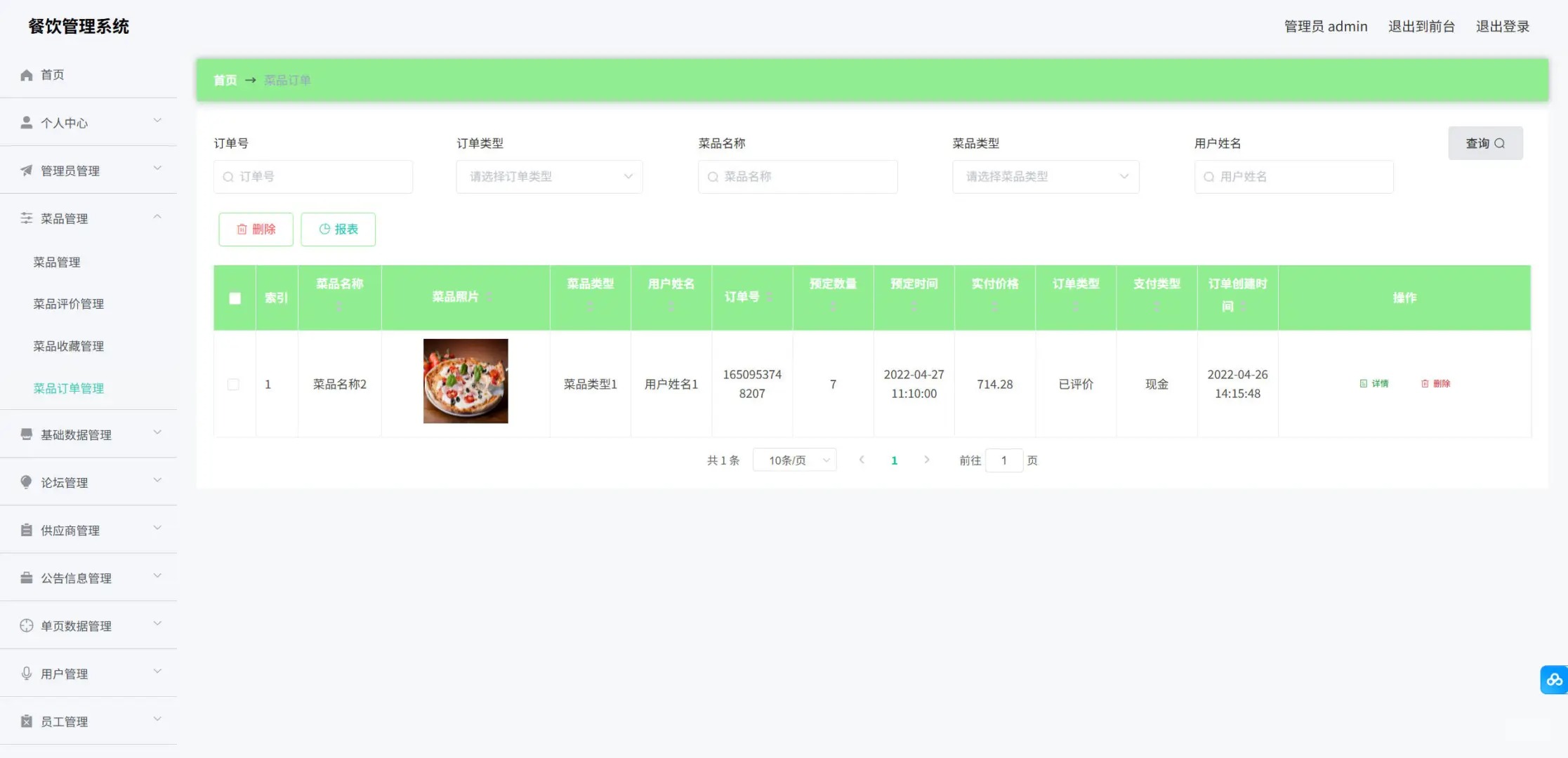The image size is (1568, 758).
Task: Toggle the select-all checkbox in table header
Action: (x=235, y=298)
